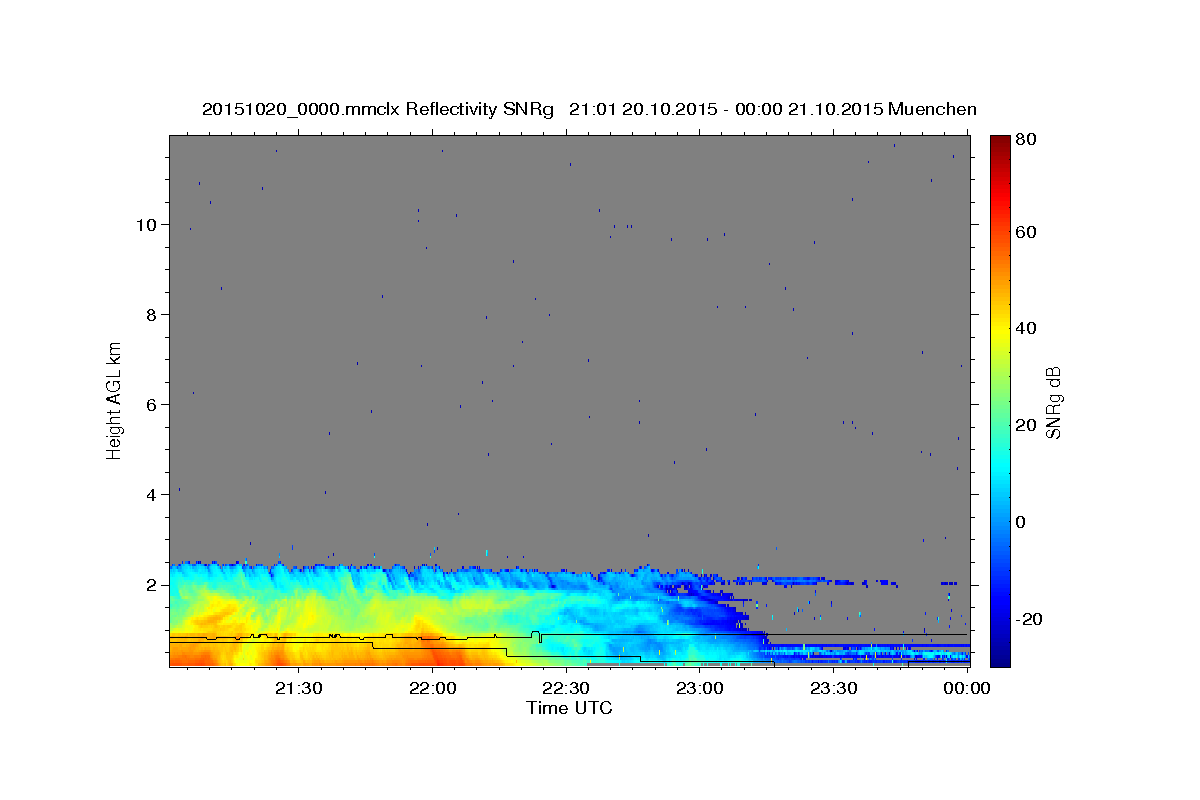Click the 23:00 time tick label

point(700,688)
